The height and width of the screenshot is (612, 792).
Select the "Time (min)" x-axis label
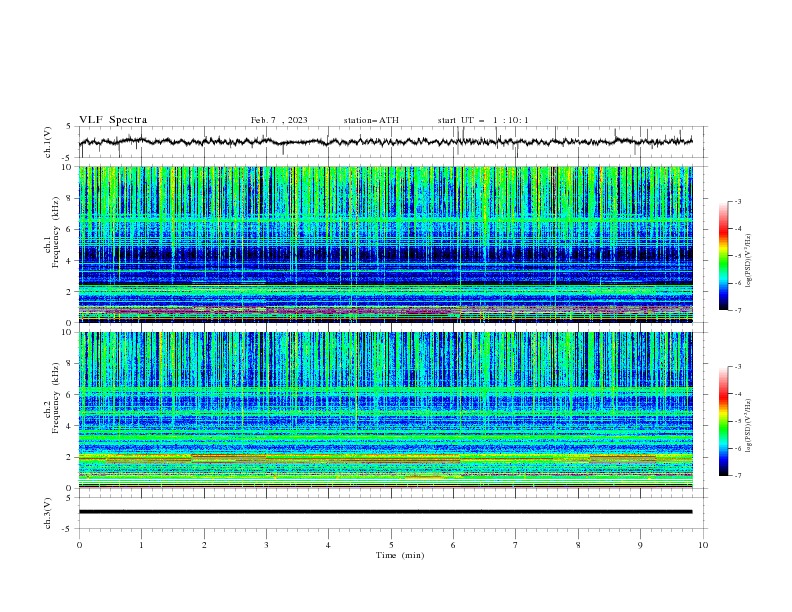click(400, 555)
